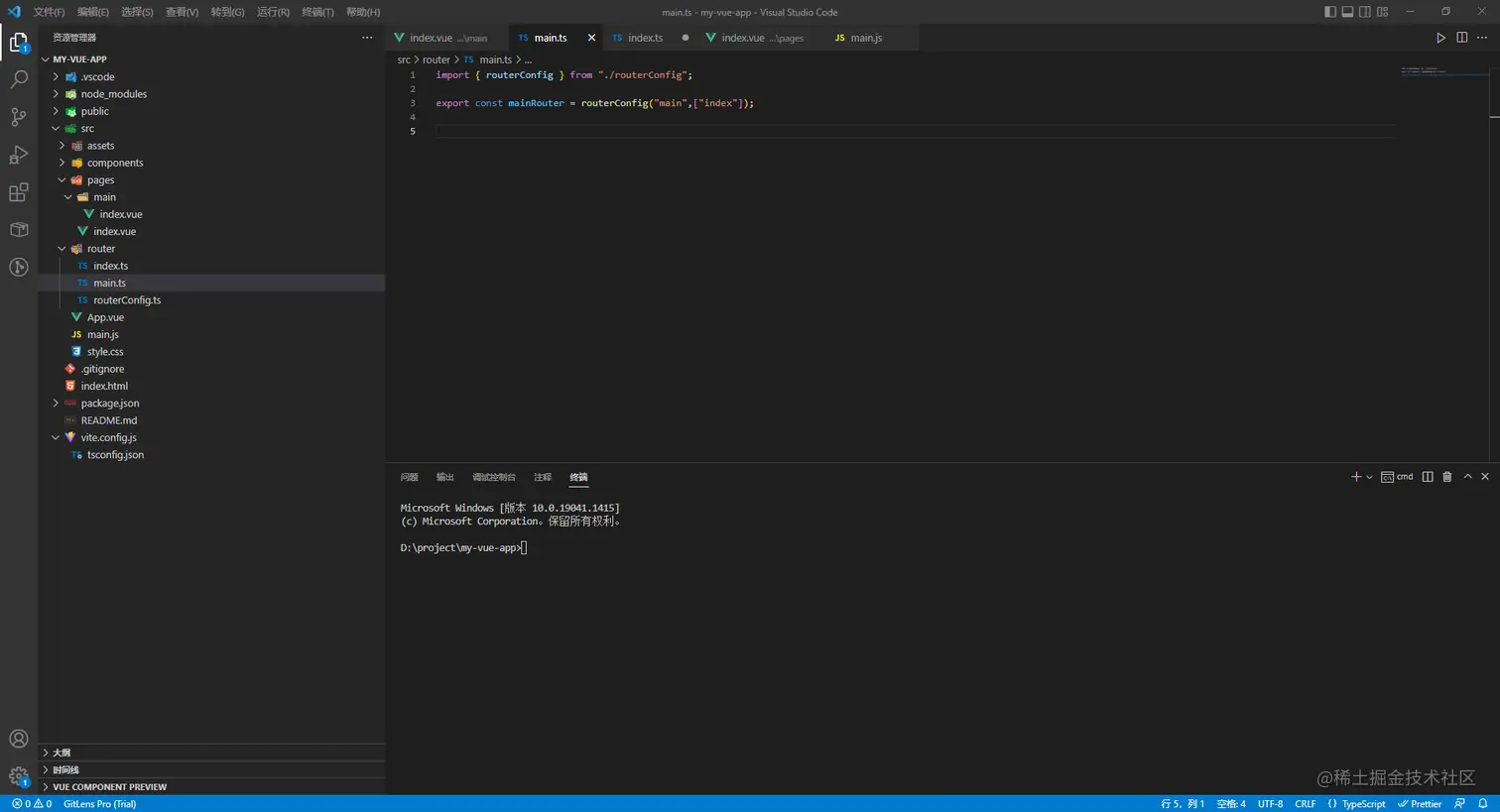Open index.html in the file tree
The height and width of the screenshot is (812, 1500).
[x=211, y=386]
